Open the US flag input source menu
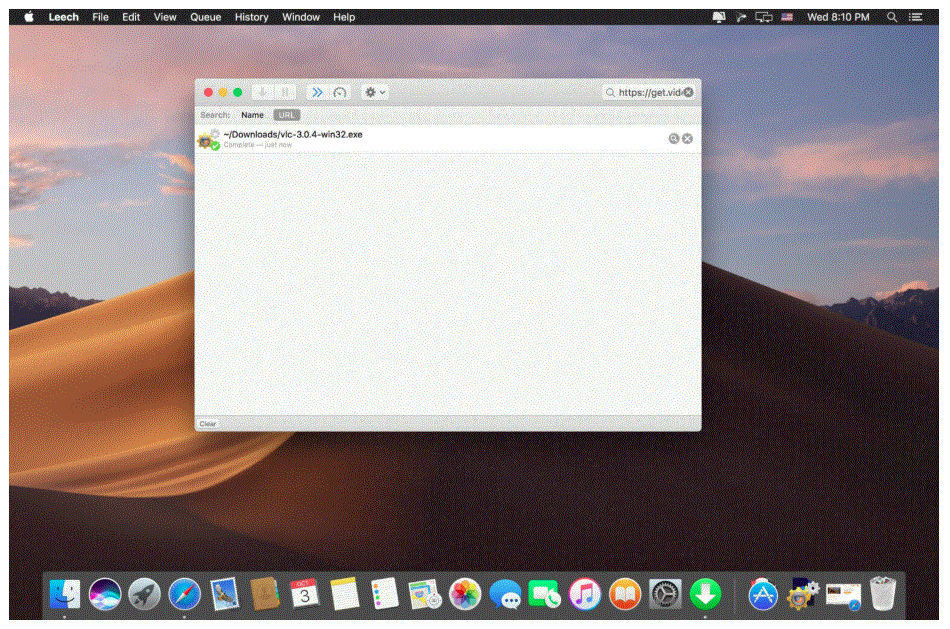 pyautogui.click(x=787, y=17)
